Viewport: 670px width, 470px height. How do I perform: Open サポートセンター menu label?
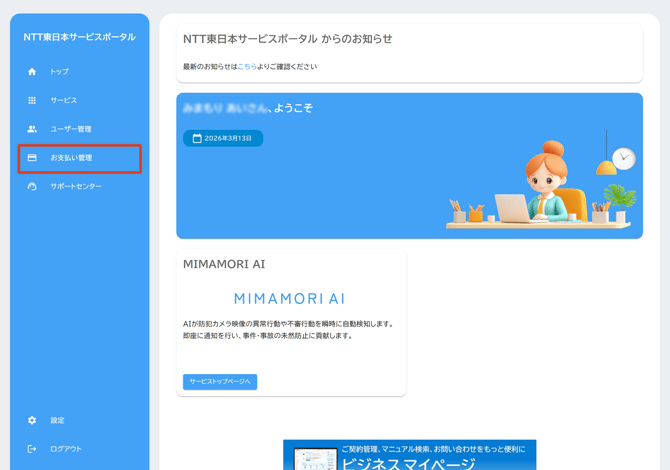click(x=76, y=186)
